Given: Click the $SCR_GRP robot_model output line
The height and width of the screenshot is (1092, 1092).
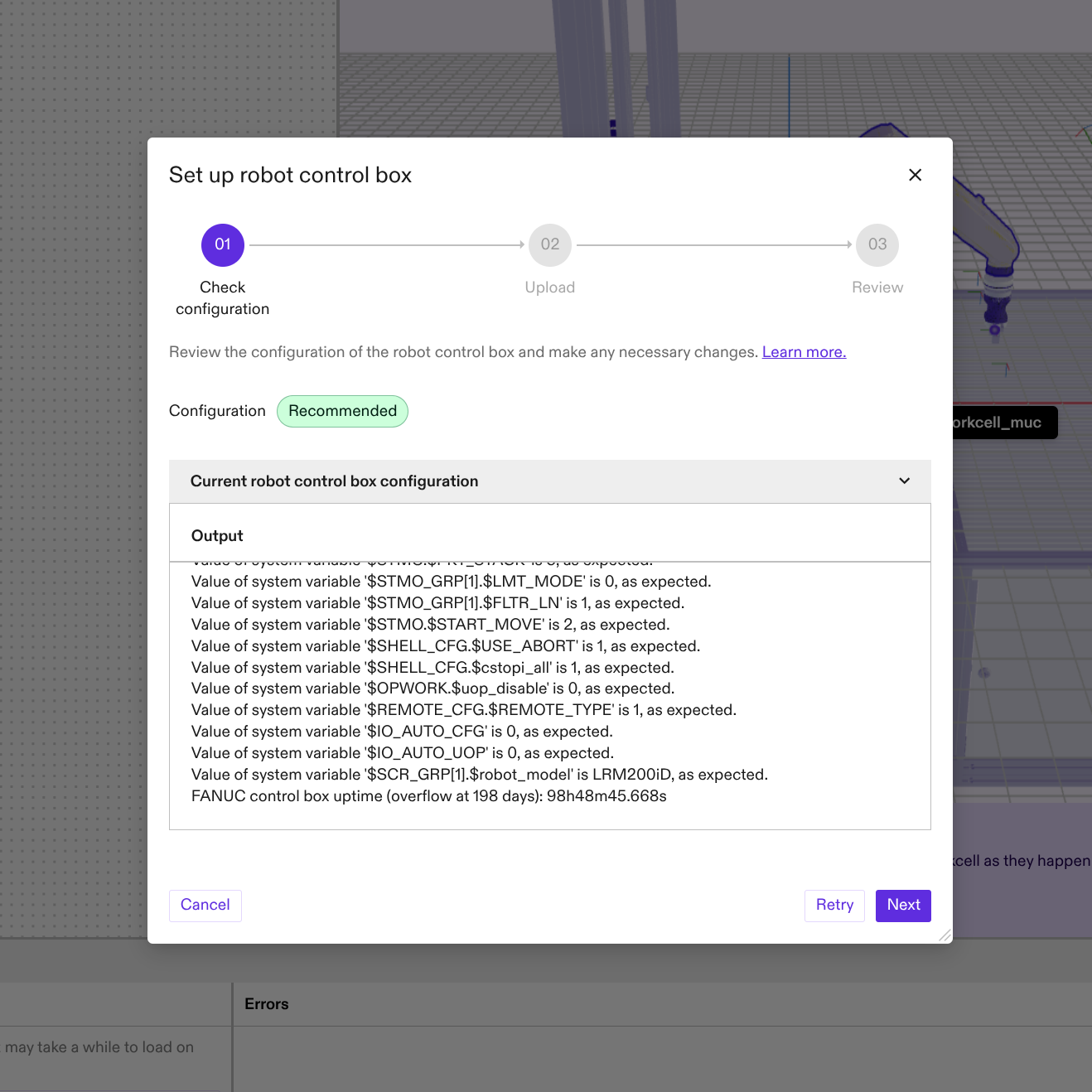Looking at the screenshot, I should tap(479, 775).
